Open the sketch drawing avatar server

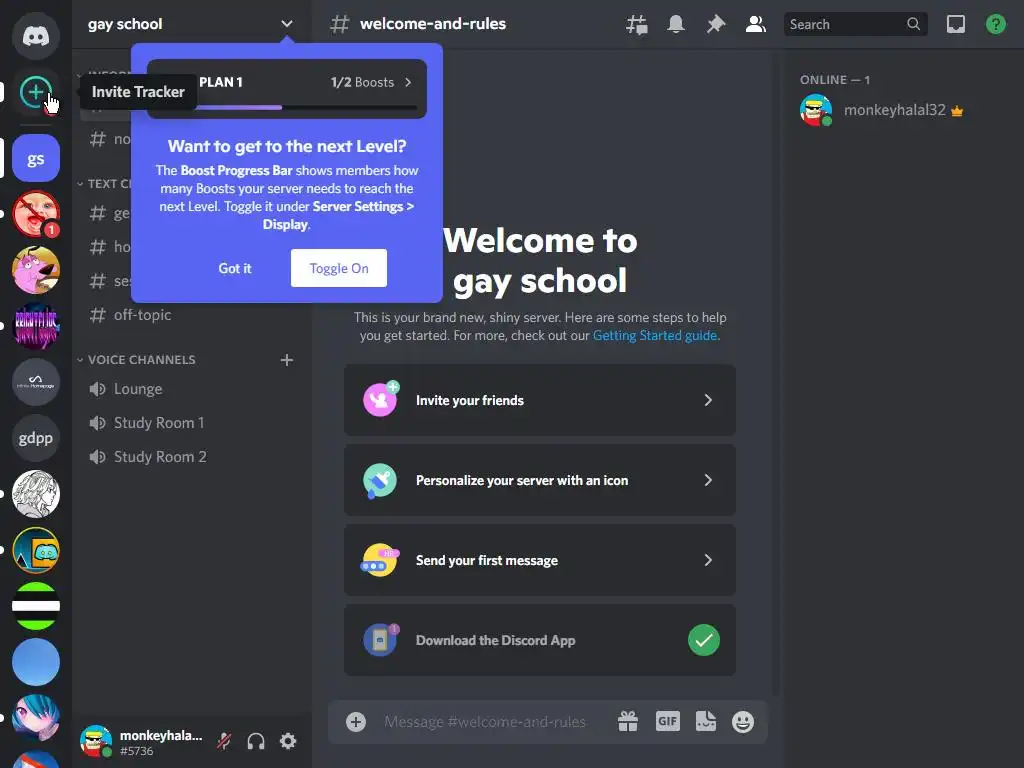pyautogui.click(x=35, y=494)
